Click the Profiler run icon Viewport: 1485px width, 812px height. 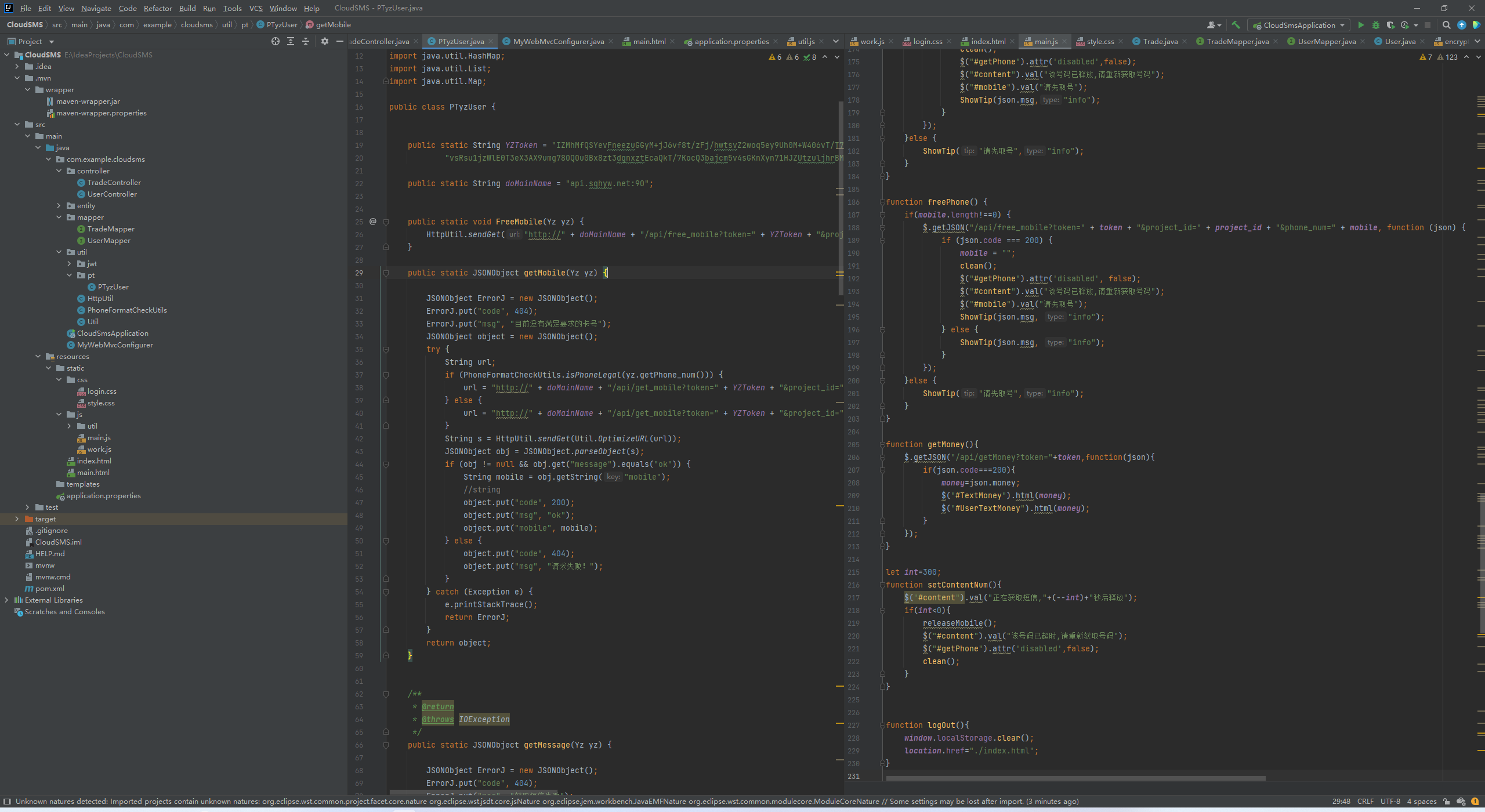1405,25
